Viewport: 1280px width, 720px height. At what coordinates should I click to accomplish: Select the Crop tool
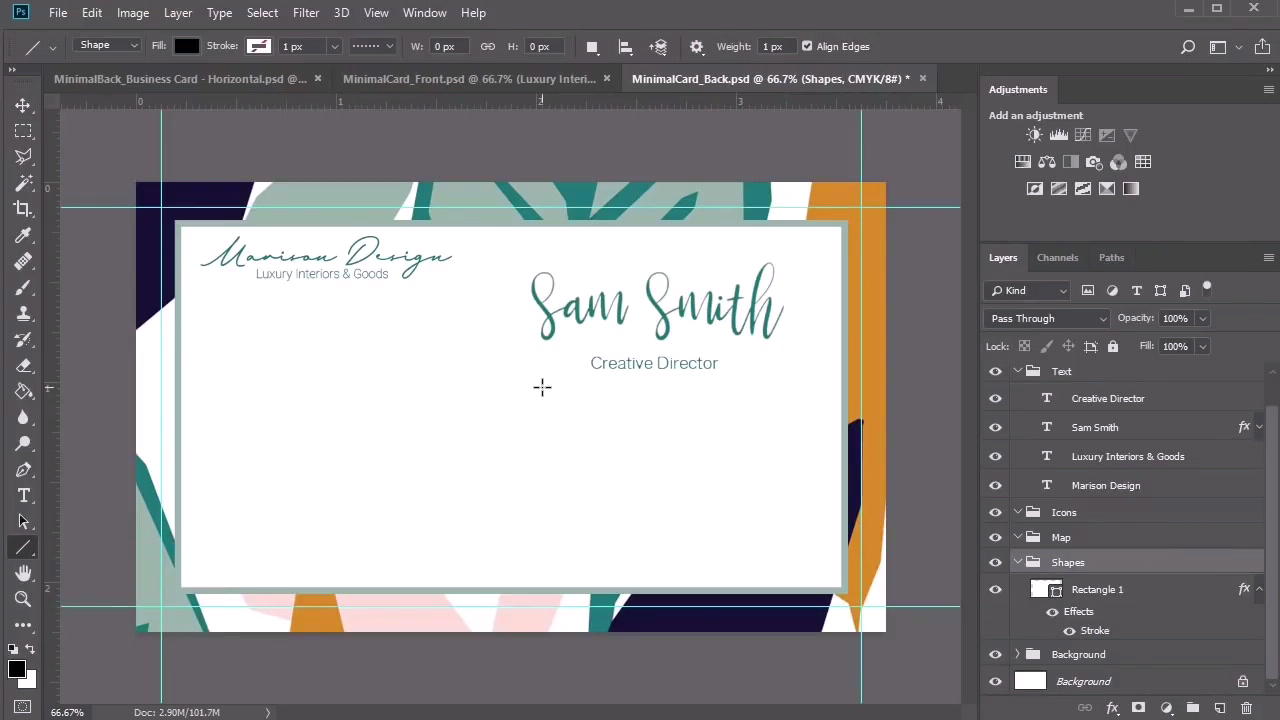coord(23,209)
